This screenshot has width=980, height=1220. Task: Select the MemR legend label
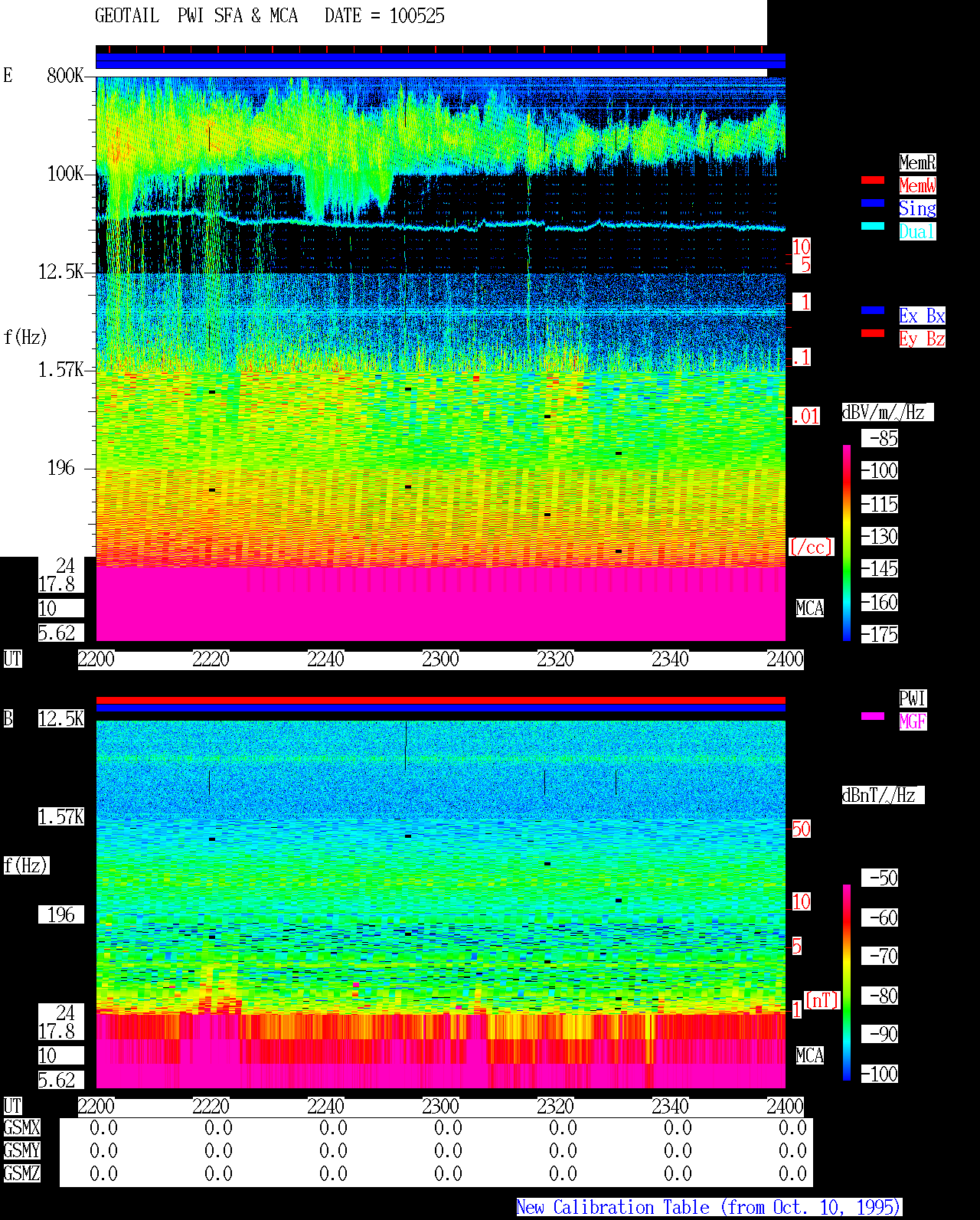tap(917, 162)
